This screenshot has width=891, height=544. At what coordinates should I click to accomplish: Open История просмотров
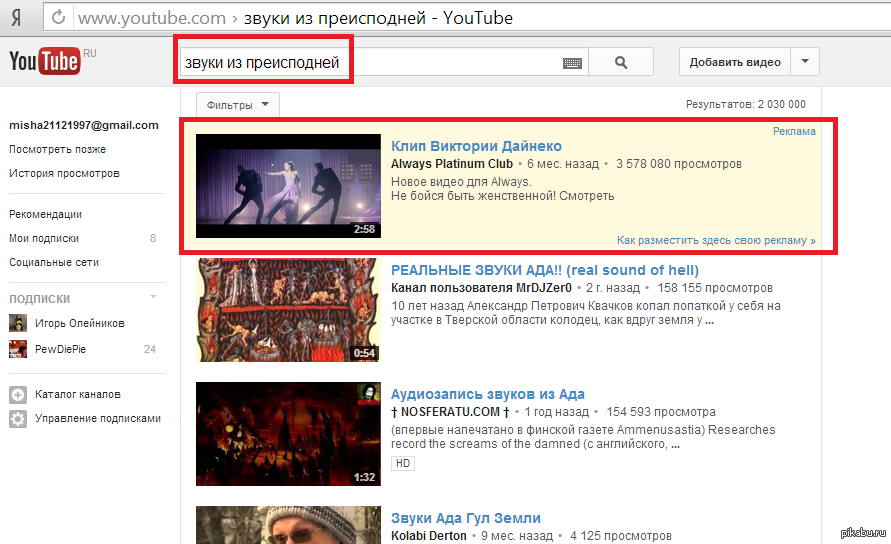[x=64, y=173]
